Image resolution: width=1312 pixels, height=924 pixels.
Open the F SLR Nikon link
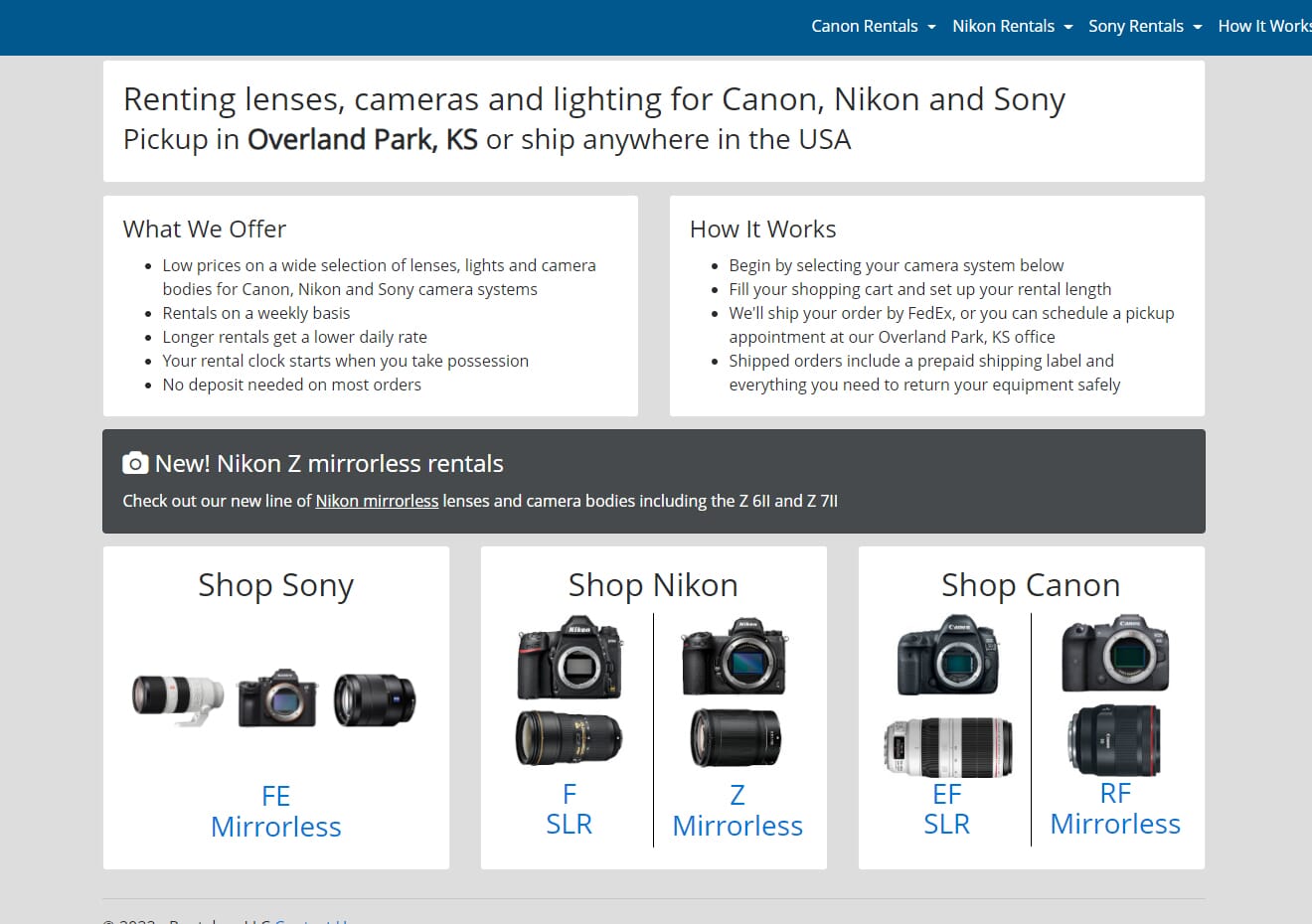569,809
